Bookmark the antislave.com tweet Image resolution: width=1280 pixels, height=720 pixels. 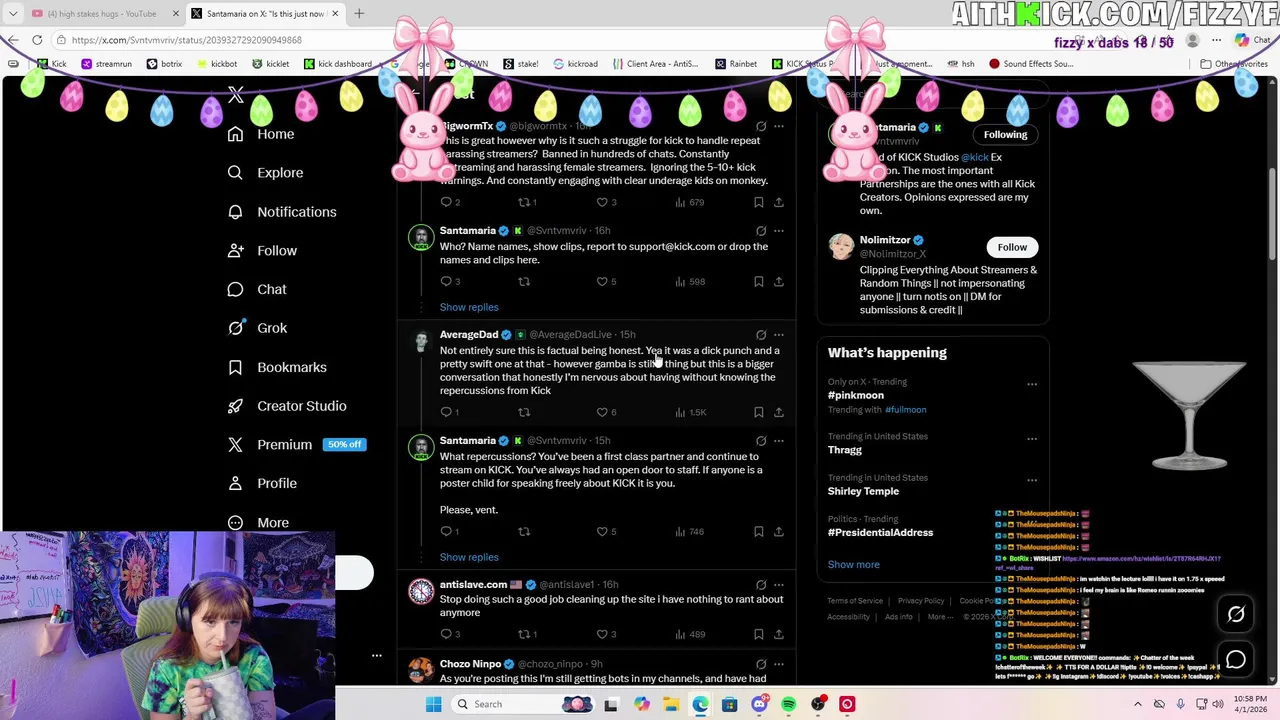coord(759,634)
